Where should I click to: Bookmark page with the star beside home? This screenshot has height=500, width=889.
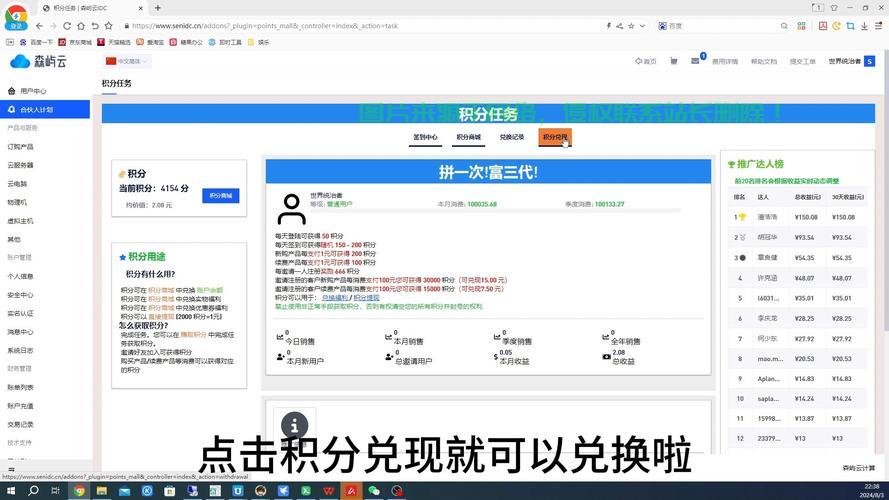click(x=108, y=26)
